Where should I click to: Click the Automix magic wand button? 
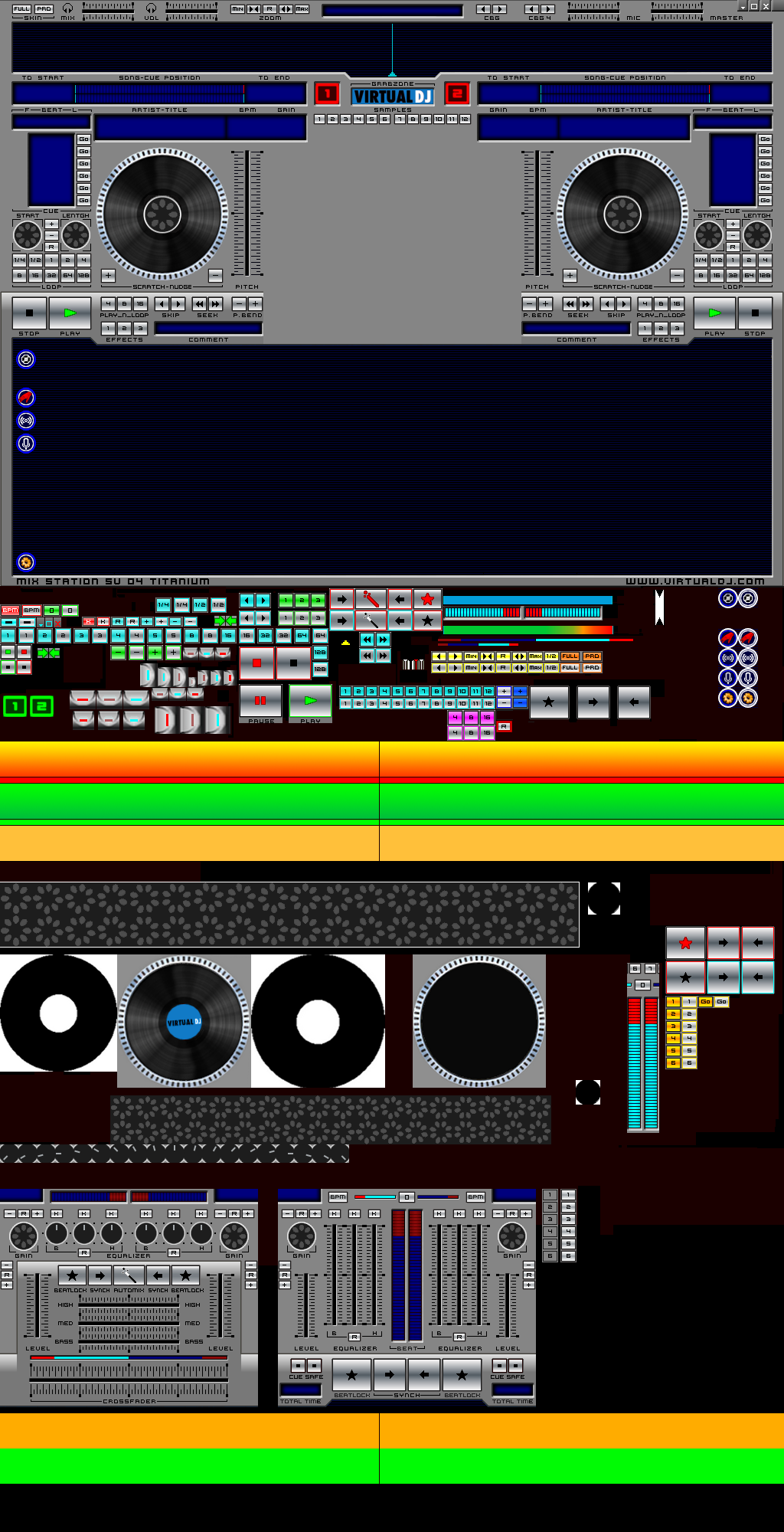pyautogui.click(x=129, y=1275)
